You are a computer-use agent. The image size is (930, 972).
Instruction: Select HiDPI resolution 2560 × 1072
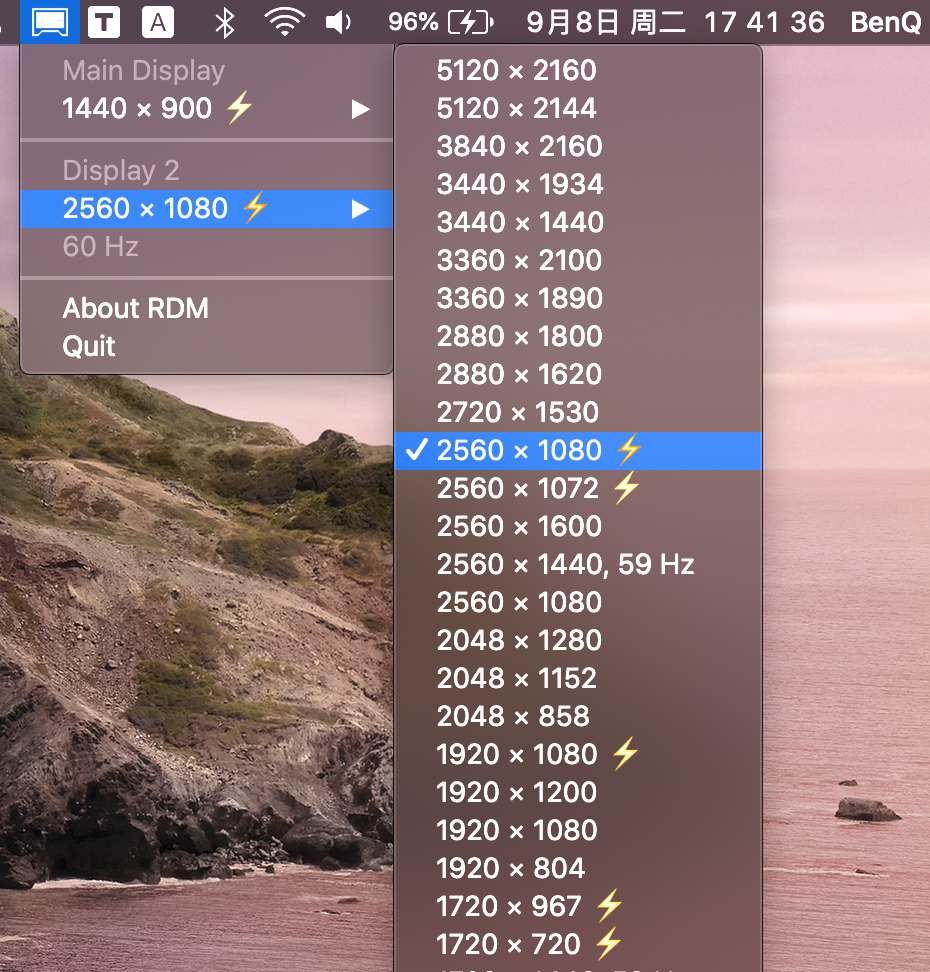578,488
